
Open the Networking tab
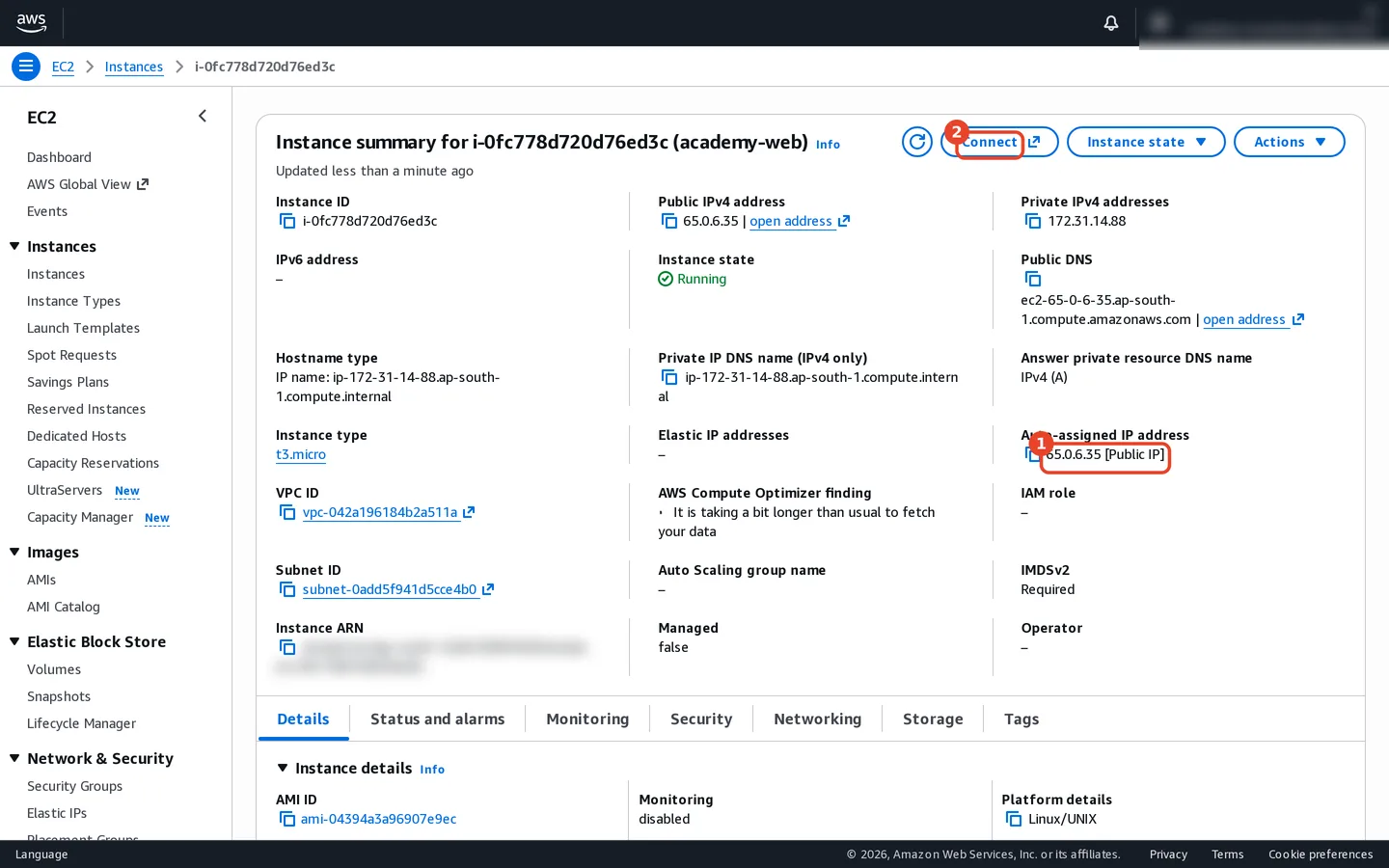pos(818,719)
